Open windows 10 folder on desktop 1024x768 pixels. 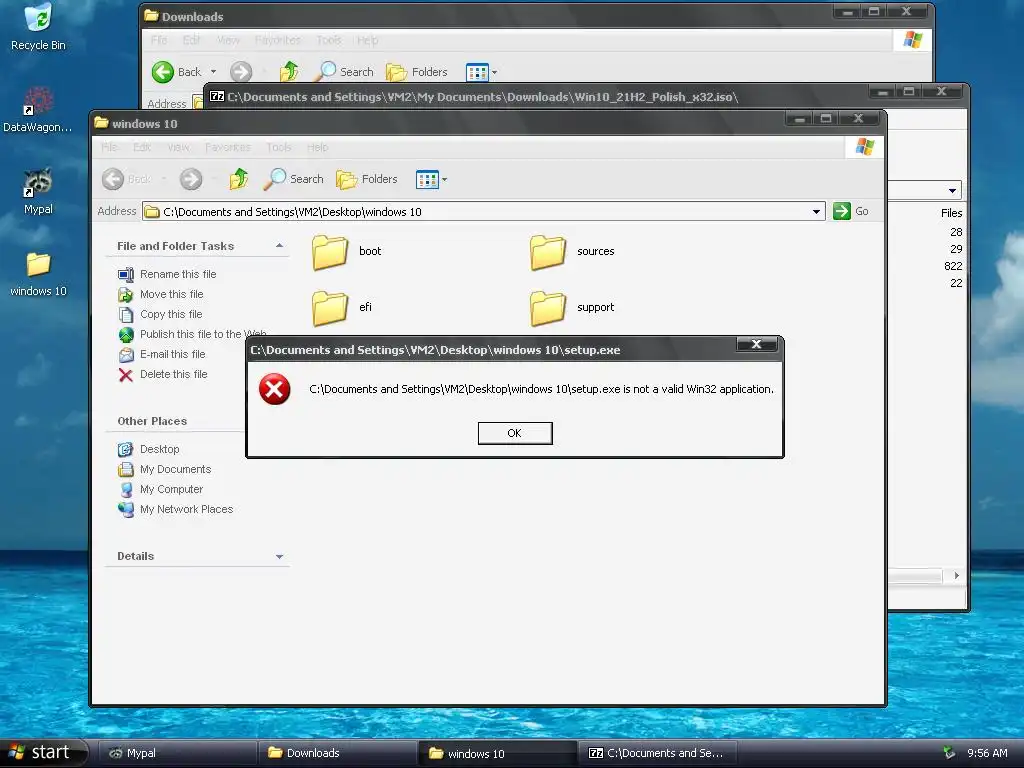pyautogui.click(x=38, y=274)
